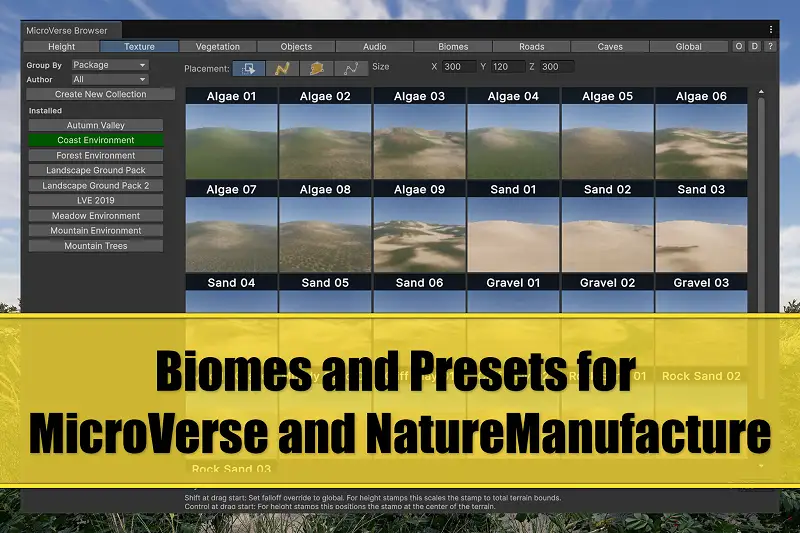Select the Algae 08 texture thumbnail
The height and width of the screenshot is (533, 800).
coord(326,235)
